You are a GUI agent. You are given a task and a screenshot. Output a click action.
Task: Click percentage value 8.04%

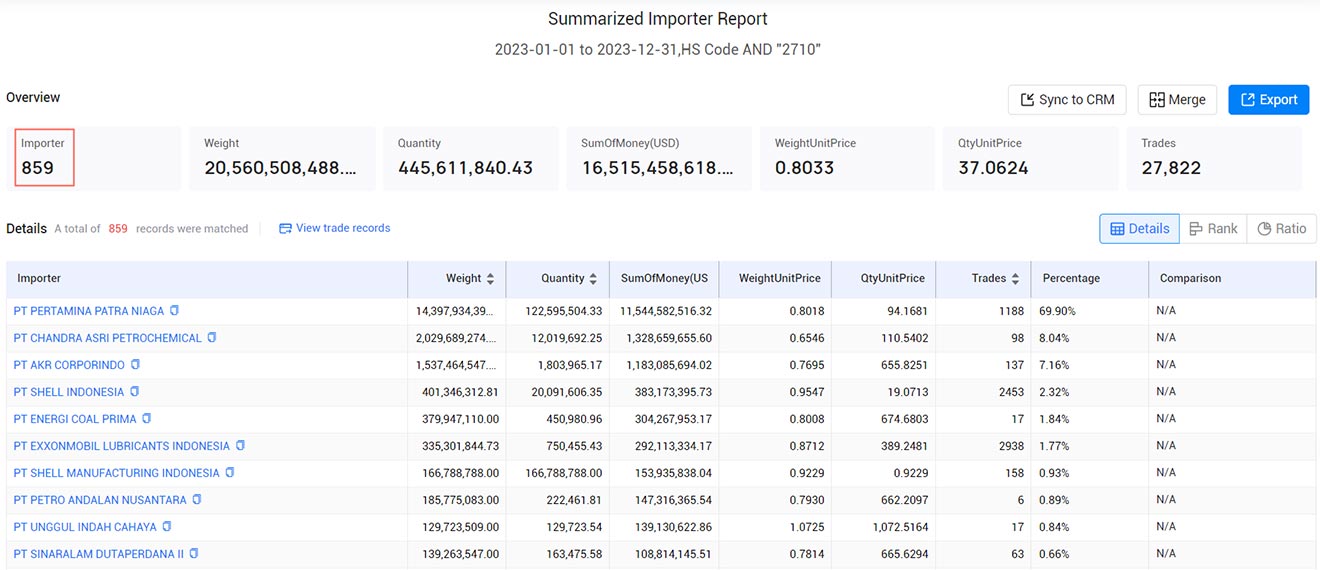pyautogui.click(x=1054, y=338)
